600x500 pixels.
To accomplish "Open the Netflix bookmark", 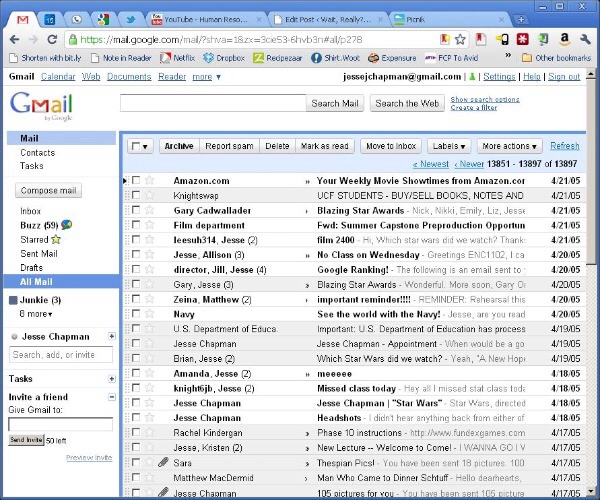I will coord(177,58).
